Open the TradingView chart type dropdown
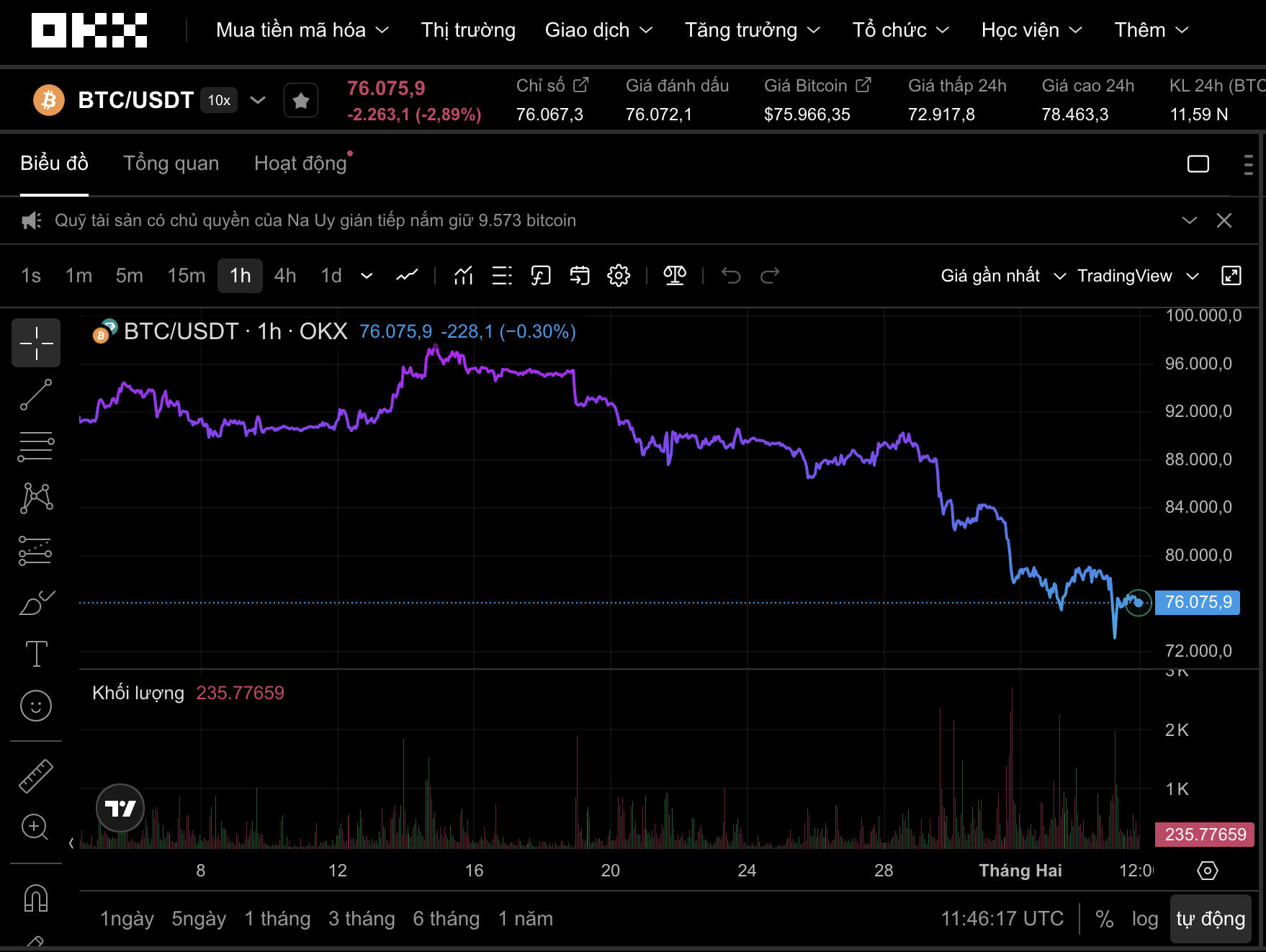 (x=1137, y=276)
